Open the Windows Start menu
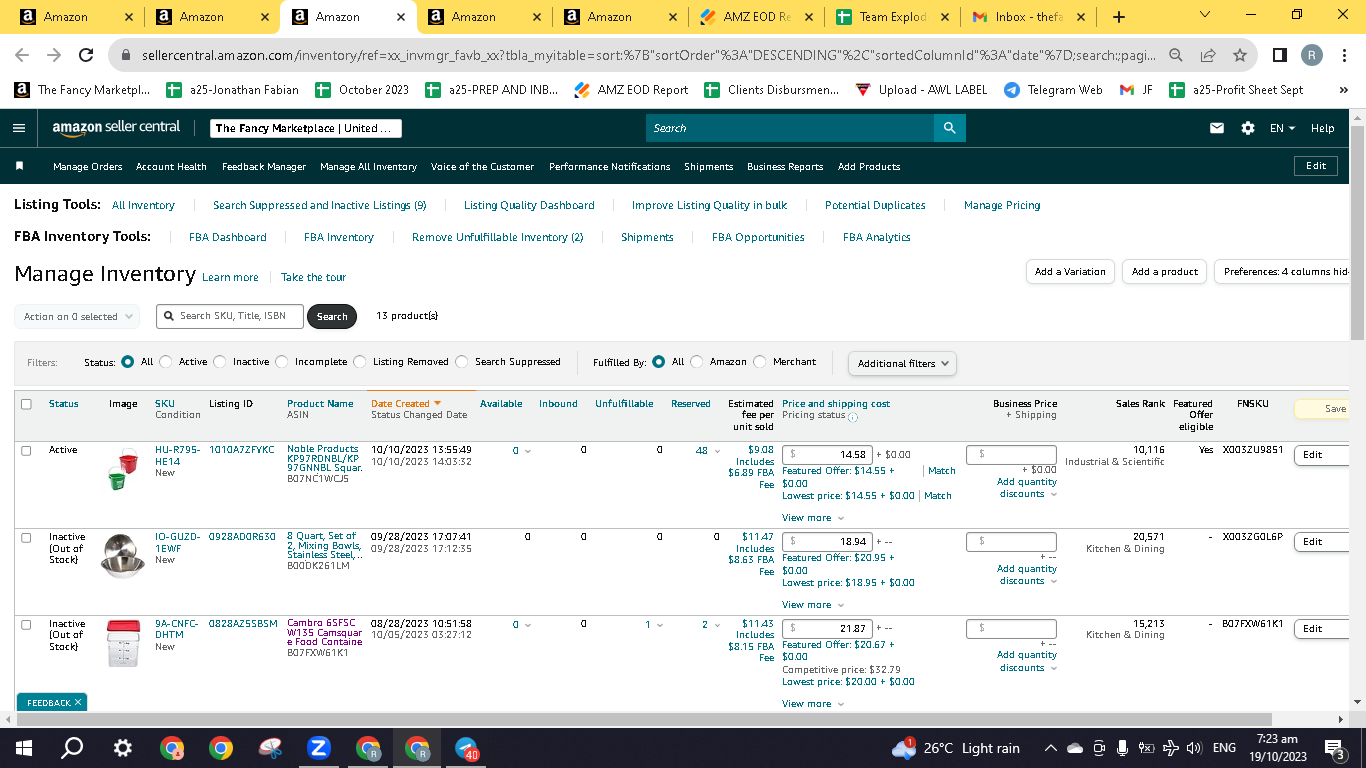1366x768 pixels. pyautogui.click(x=24, y=748)
